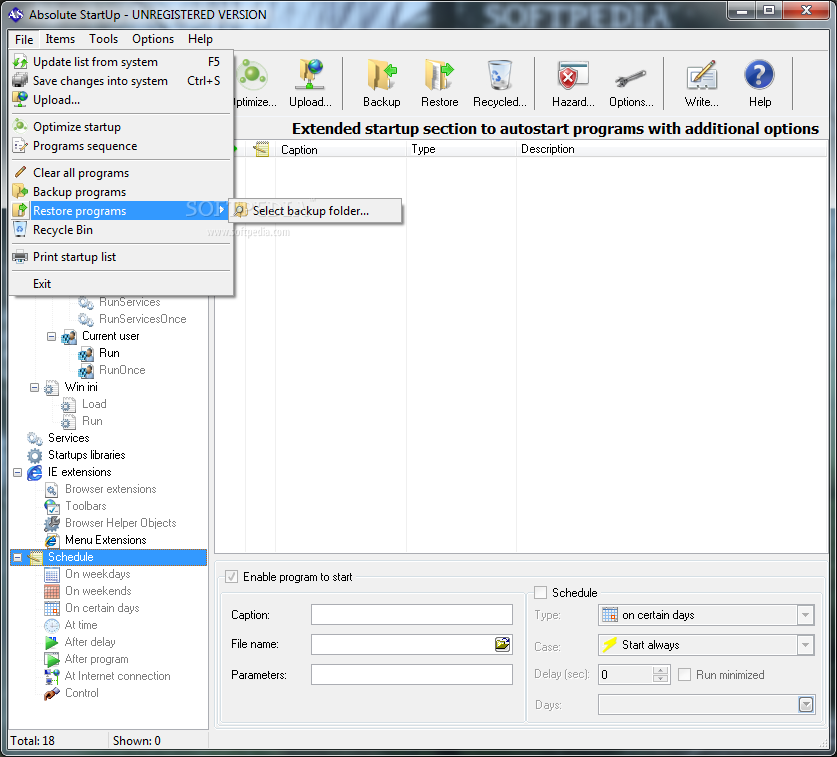
Task: Click the Delay (sec) value field
Action: coord(626,675)
